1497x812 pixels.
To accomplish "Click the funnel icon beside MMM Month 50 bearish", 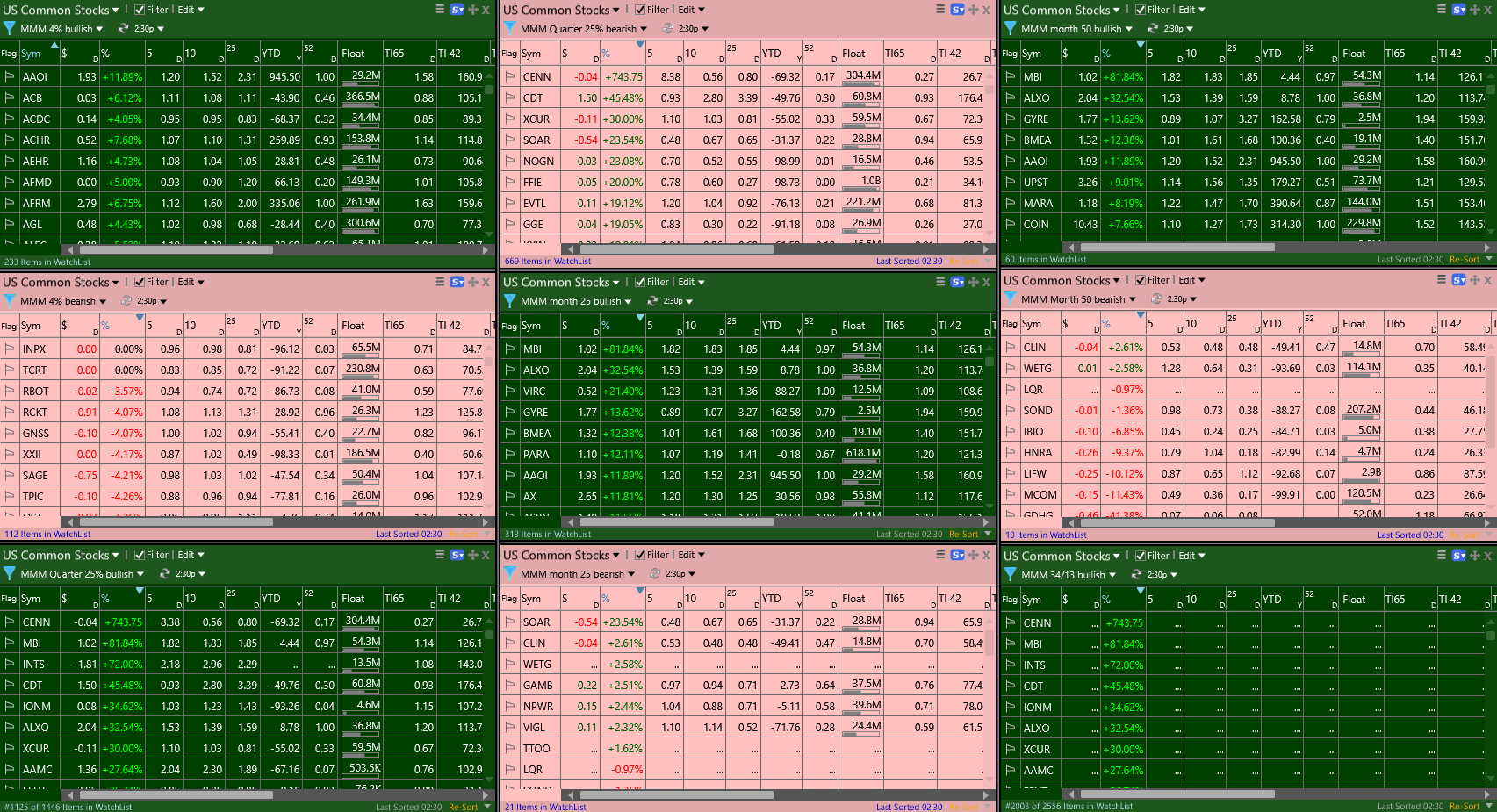I will click(x=1011, y=299).
